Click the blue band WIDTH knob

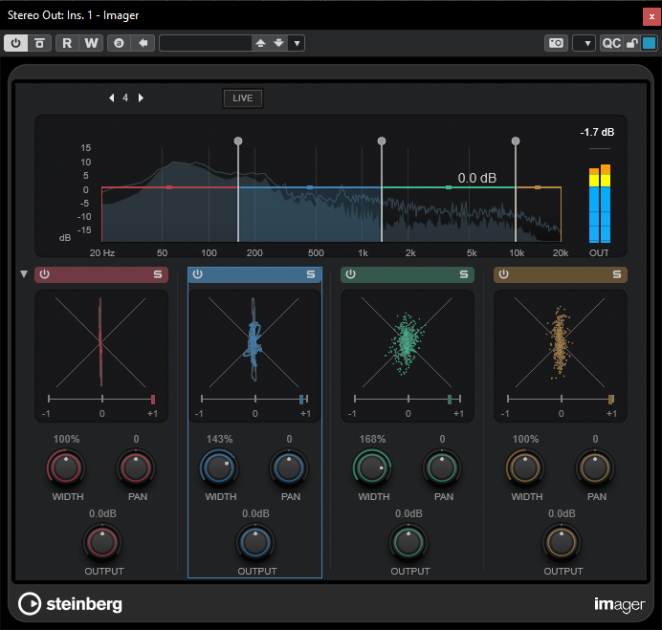(x=219, y=468)
